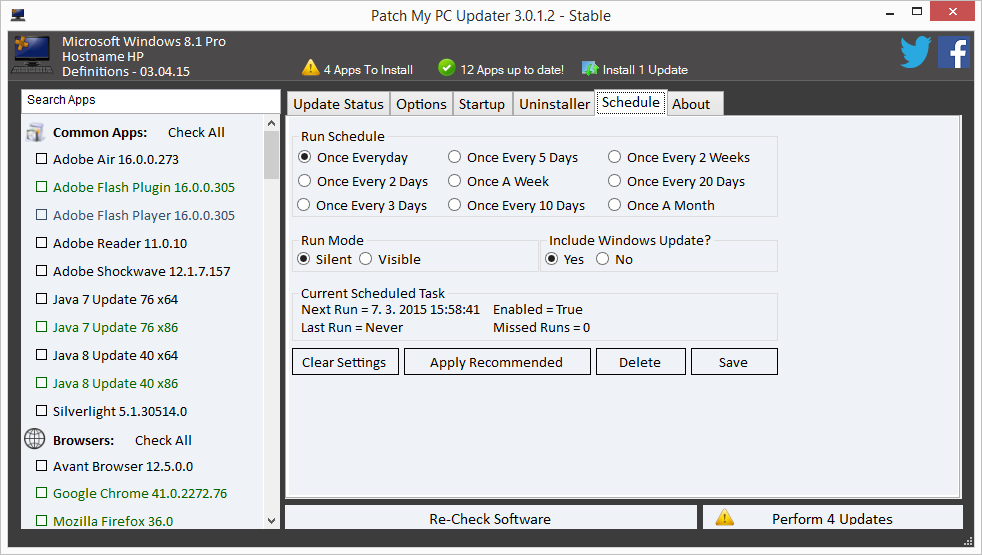Select Once Every 2 Weeks
Screen dimensions: 982x555
pos(614,157)
